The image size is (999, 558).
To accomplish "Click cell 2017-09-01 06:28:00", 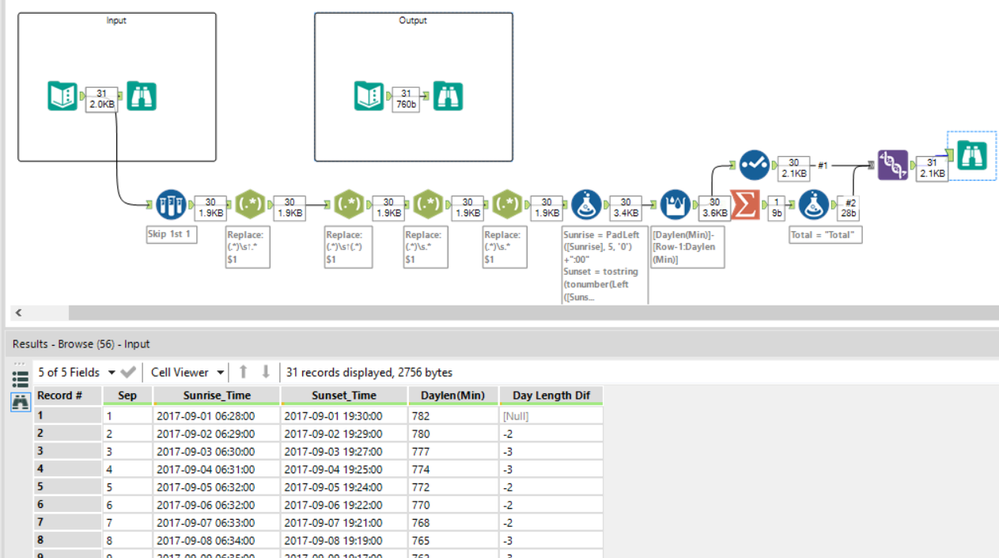I will tap(217, 416).
